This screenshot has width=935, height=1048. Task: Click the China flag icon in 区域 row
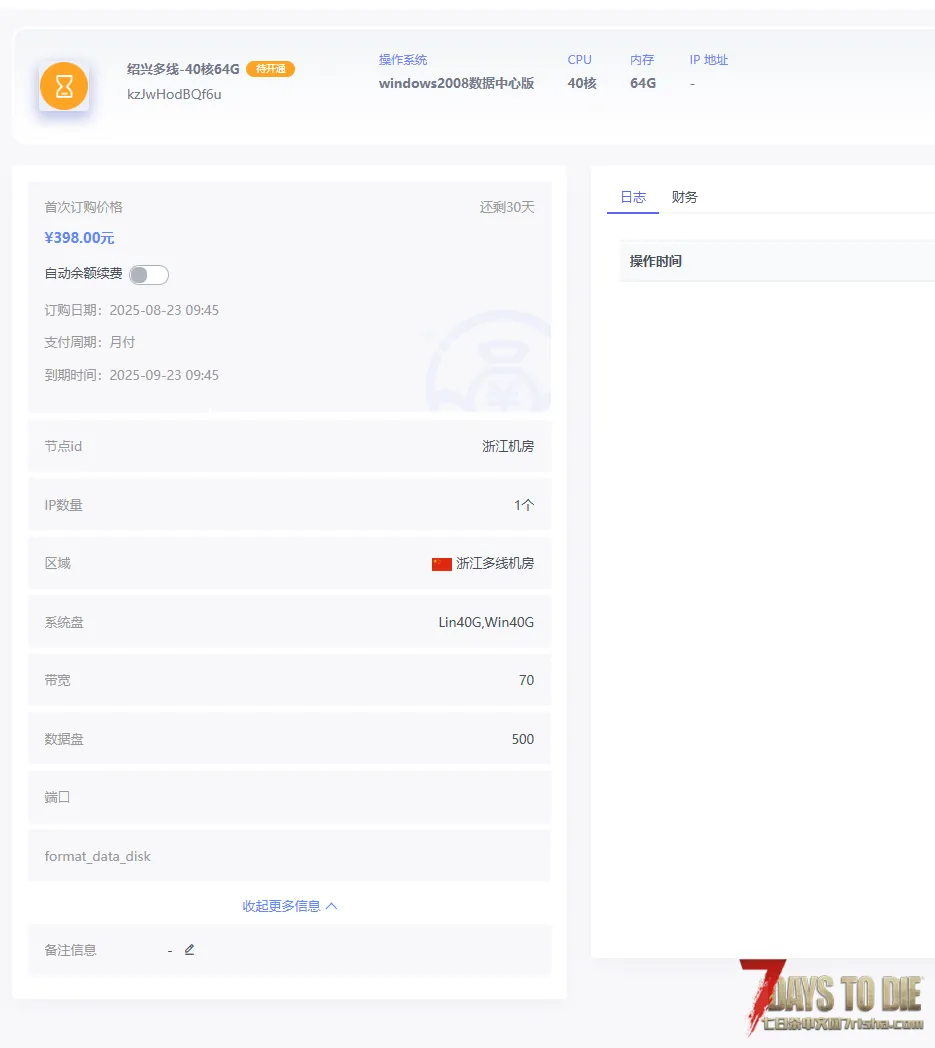(442, 564)
